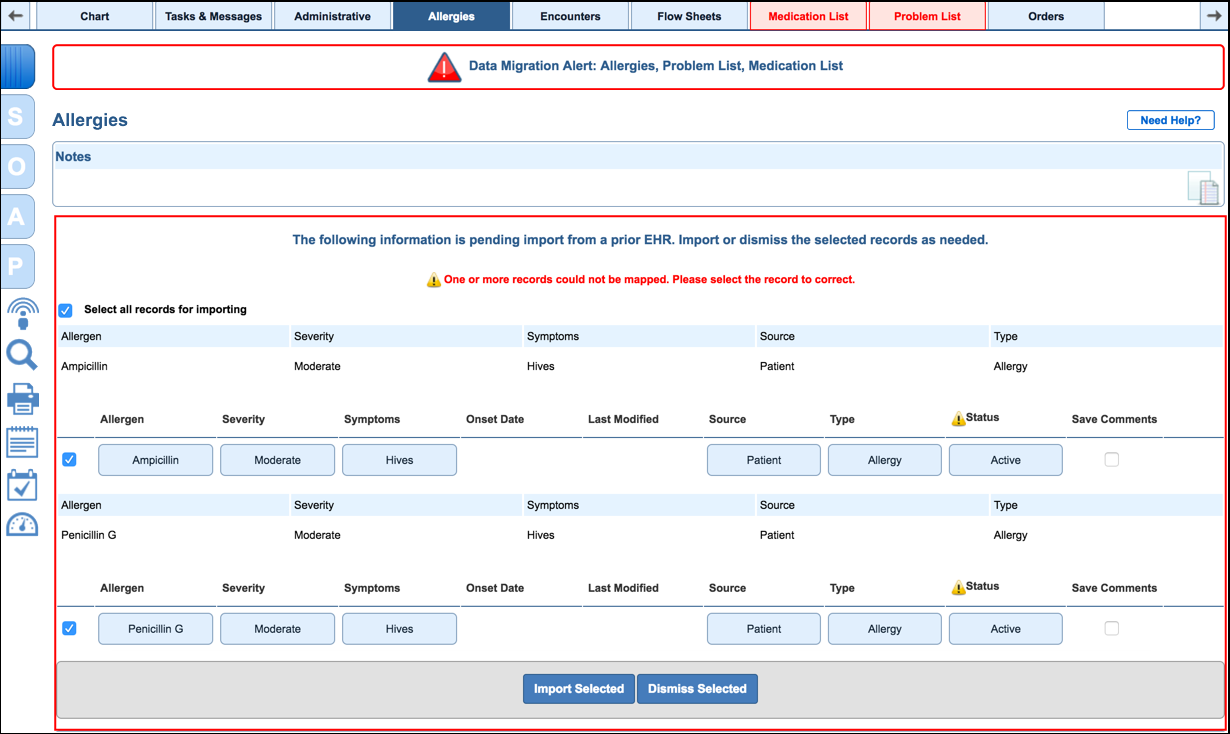This screenshot has width=1230, height=734.
Task: Click the red Data Migration Alert triangle icon
Action: [444, 66]
